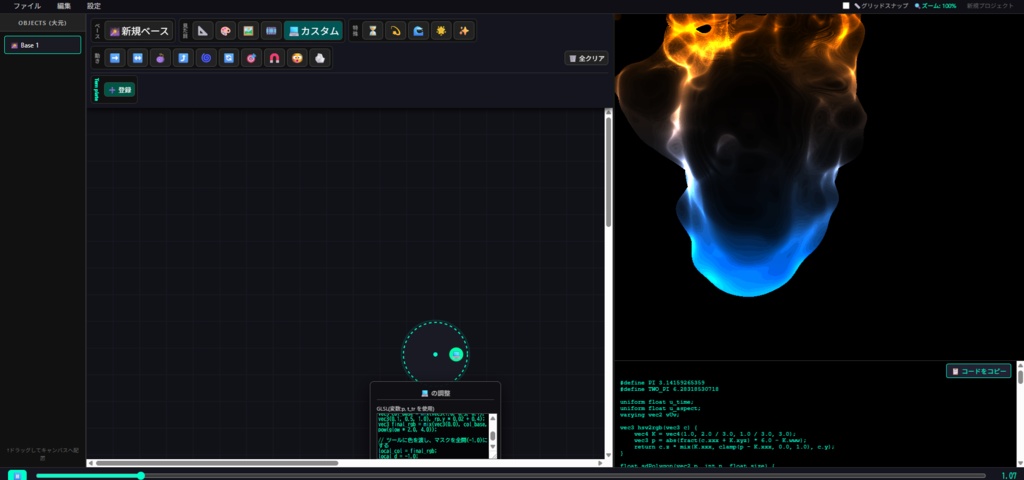Select the triangle ruler shape tool

tap(203, 31)
